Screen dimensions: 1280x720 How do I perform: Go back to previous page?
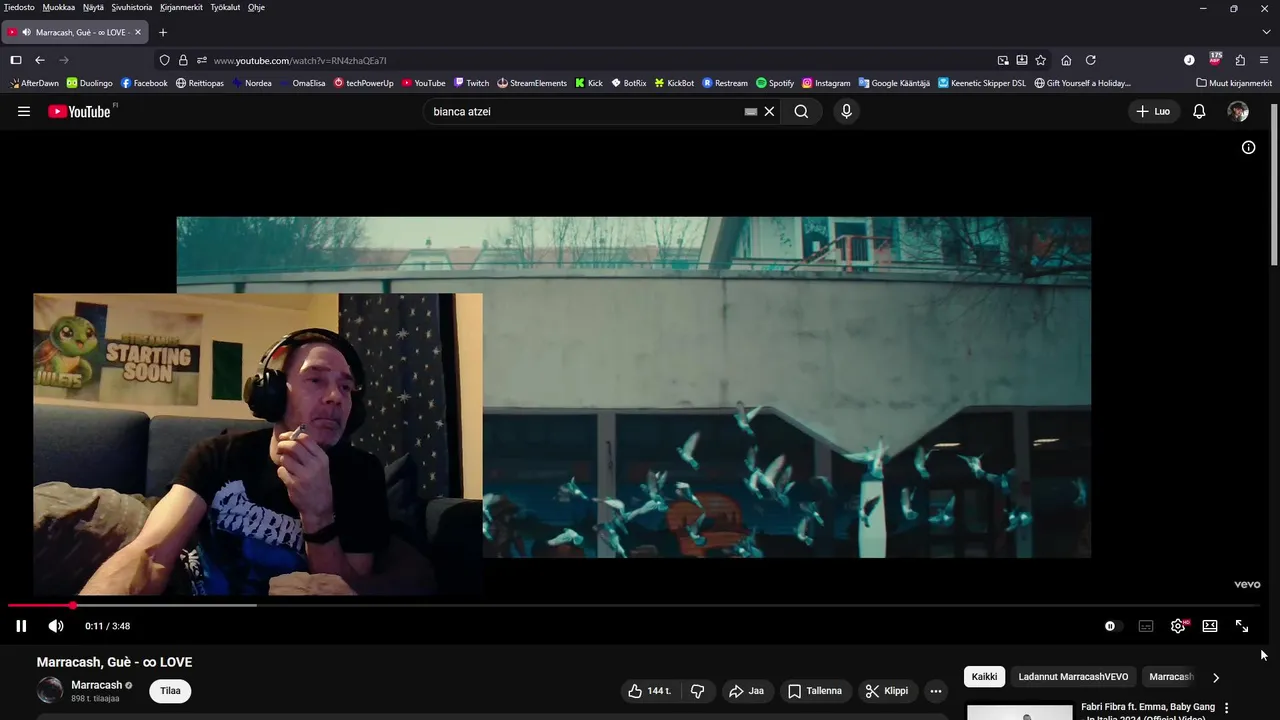point(40,60)
